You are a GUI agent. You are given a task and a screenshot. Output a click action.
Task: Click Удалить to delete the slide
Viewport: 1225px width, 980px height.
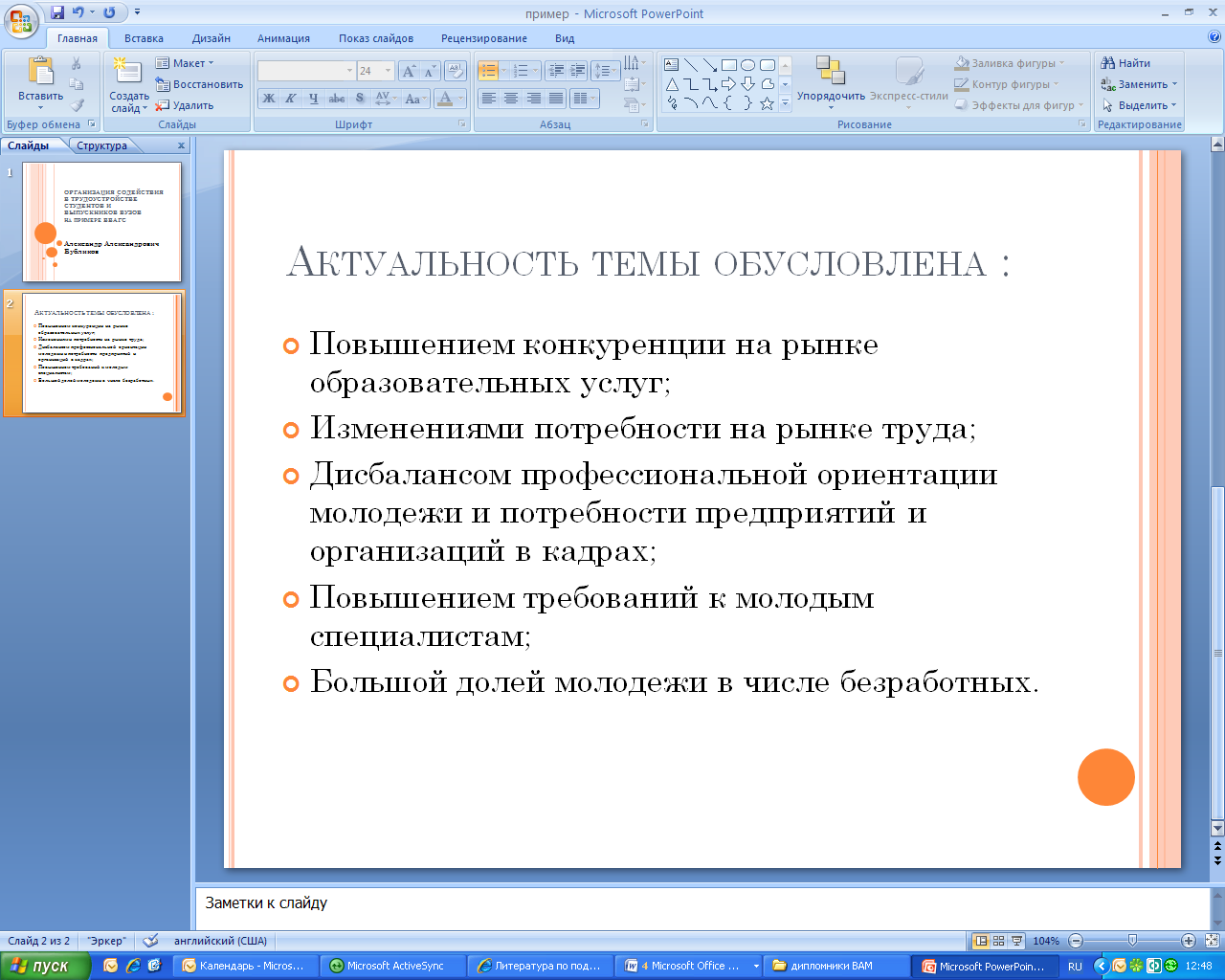coord(185,105)
